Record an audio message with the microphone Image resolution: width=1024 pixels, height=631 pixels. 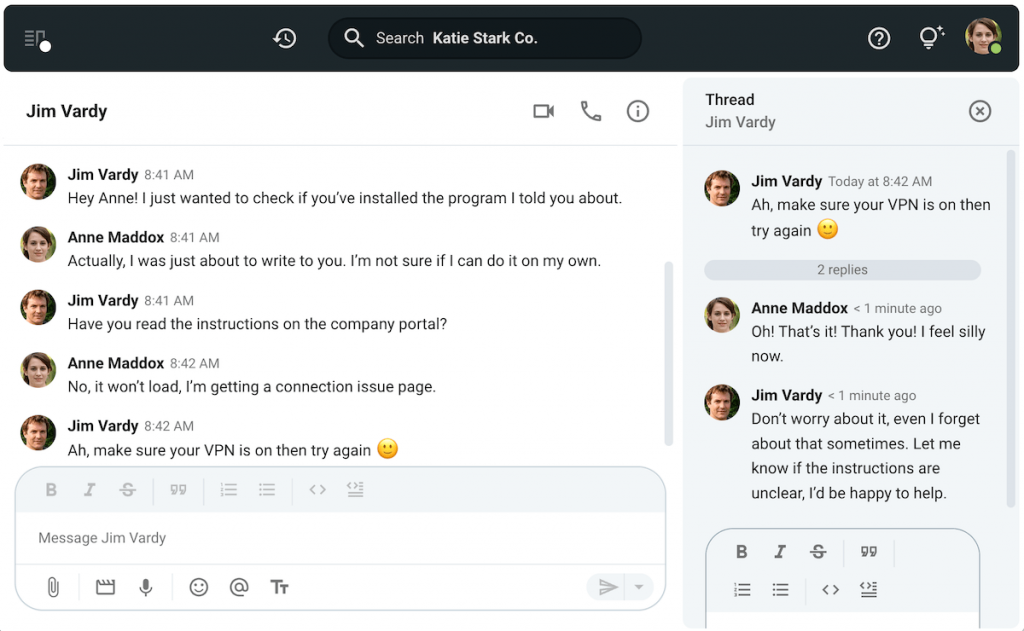(x=146, y=587)
